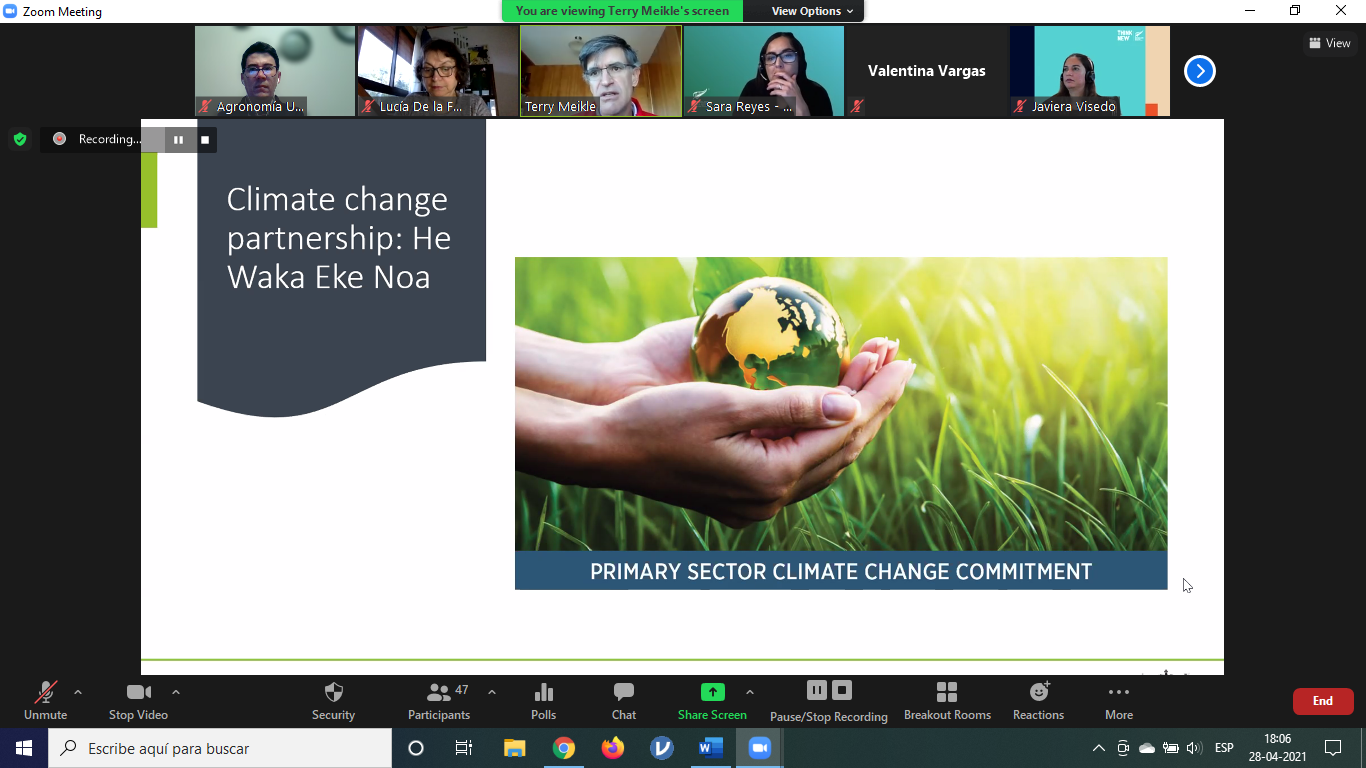Stop recording from bottom toolbar

pyautogui.click(x=842, y=690)
